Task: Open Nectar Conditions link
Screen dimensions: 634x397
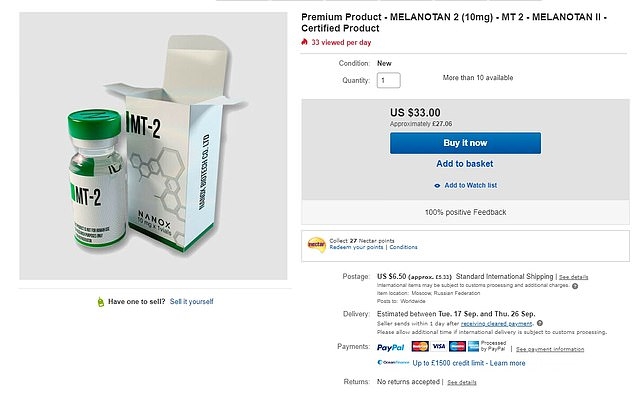Action: (404, 247)
